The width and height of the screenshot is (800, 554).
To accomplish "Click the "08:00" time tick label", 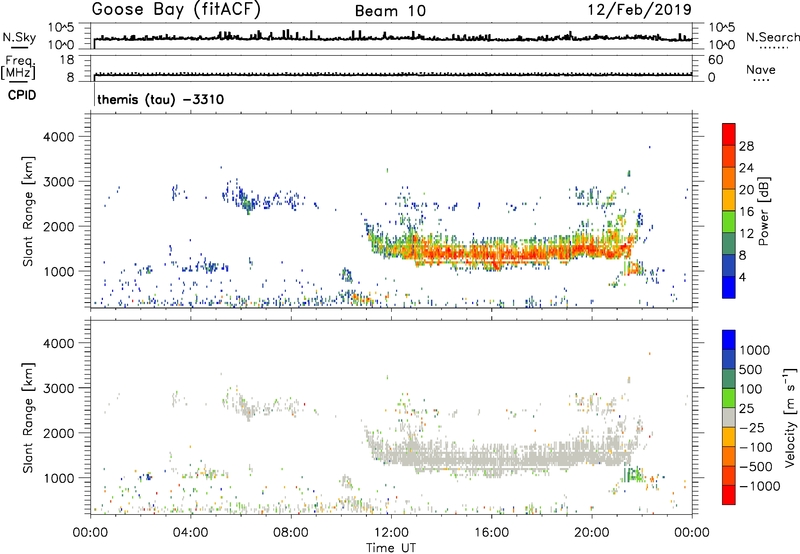I will point(291,533).
